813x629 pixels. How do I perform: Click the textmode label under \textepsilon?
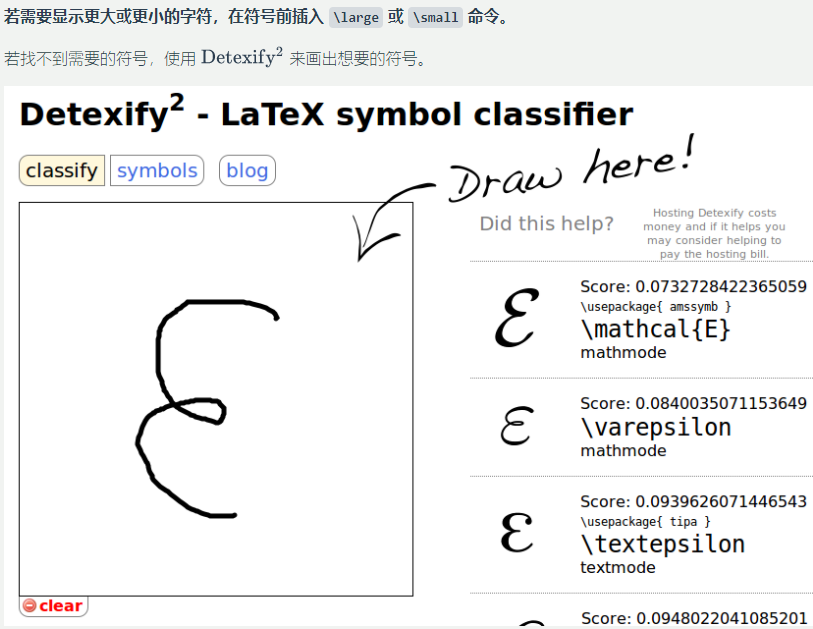pyautogui.click(x=618, y=567)
